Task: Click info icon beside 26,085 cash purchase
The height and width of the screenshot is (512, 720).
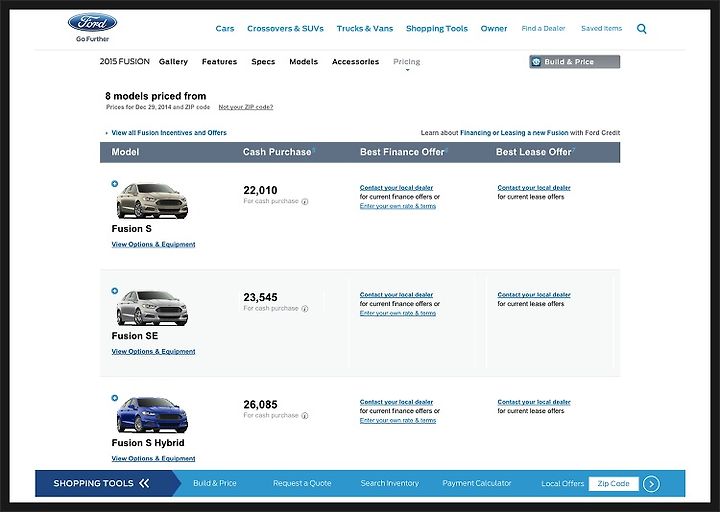Action: pos(305,416)
